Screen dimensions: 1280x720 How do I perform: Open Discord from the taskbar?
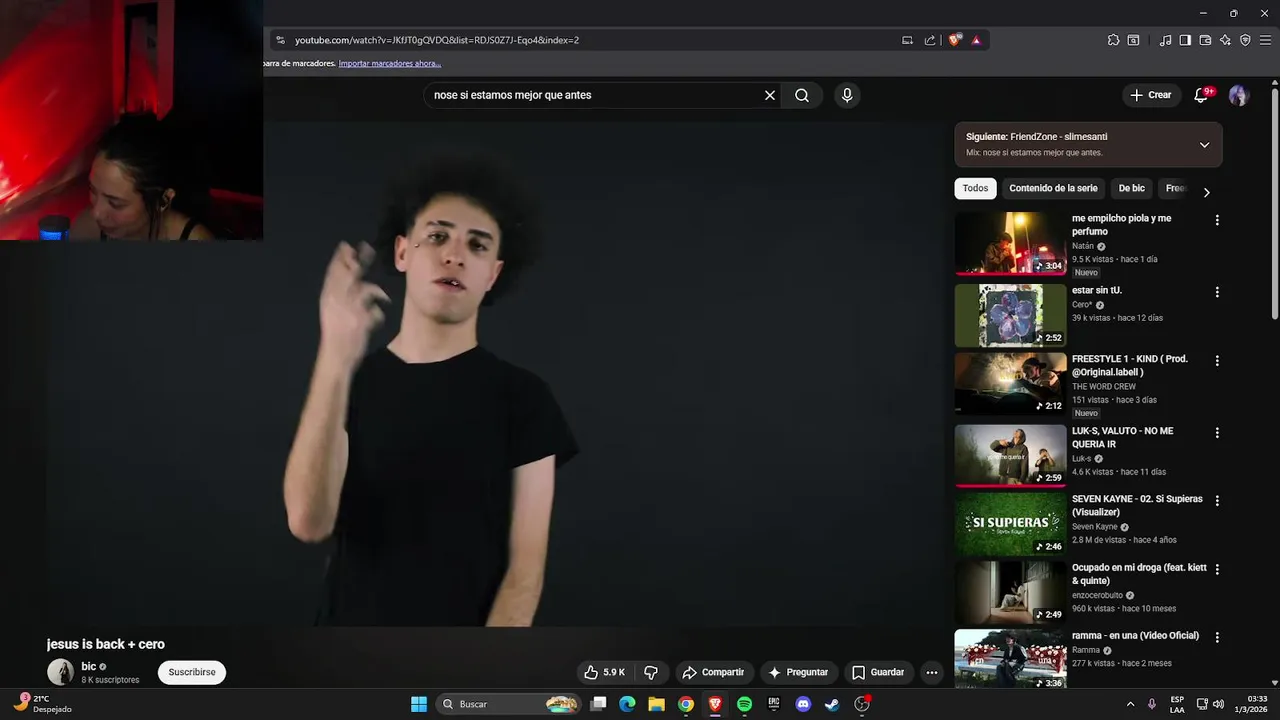click(803, 704)
